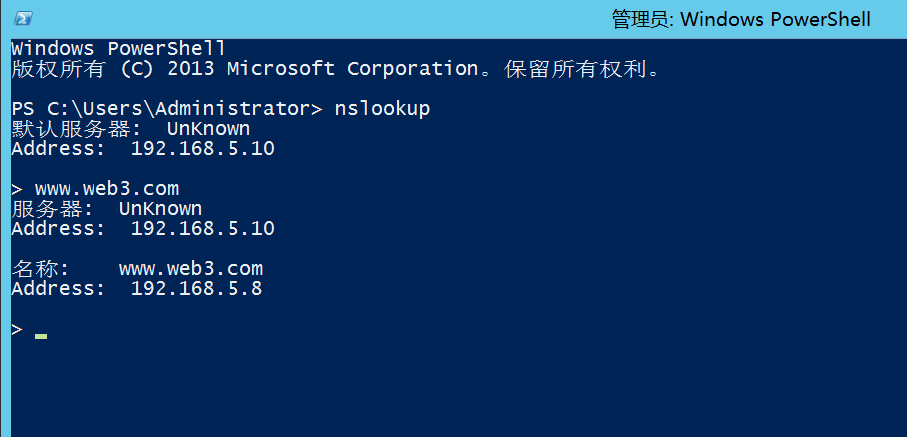
Task: Click the "版权所有 (C)" copyright text
Action: (x=78, y=69)
